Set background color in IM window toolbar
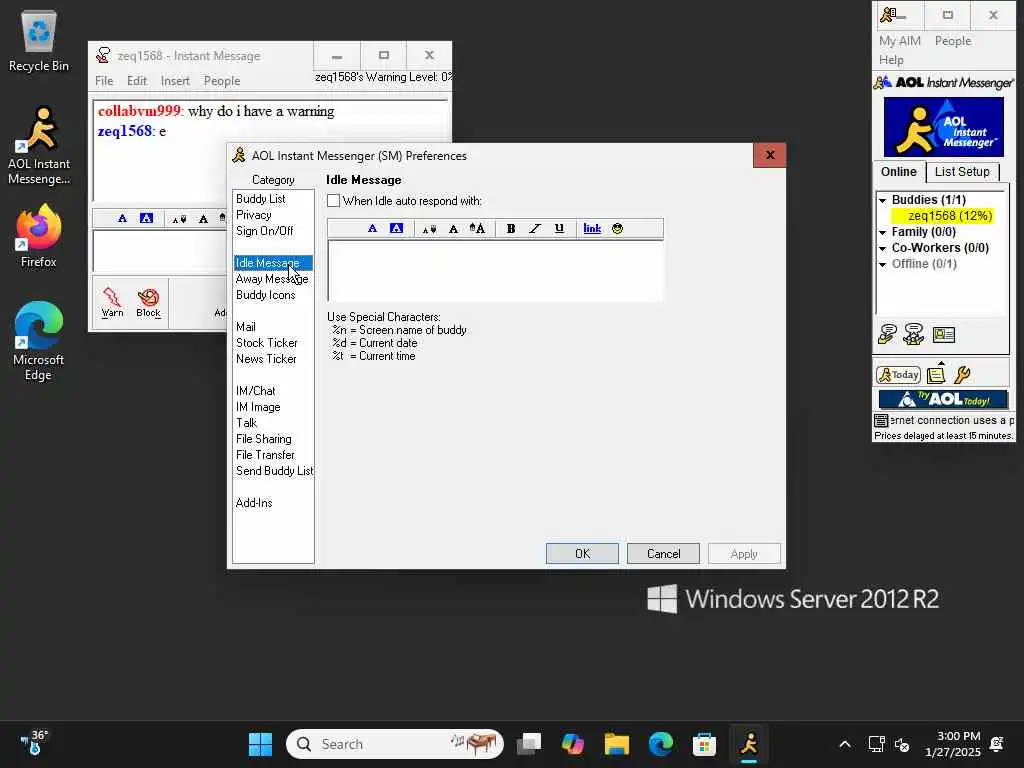1024x768 pixels. (x=146, y=218)
